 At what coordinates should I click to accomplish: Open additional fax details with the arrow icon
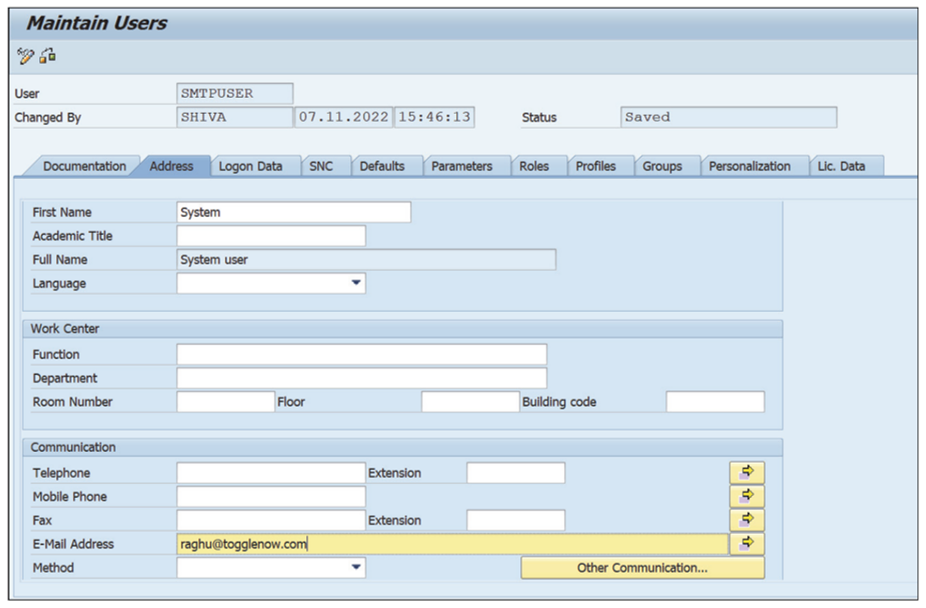click(747, 520)
